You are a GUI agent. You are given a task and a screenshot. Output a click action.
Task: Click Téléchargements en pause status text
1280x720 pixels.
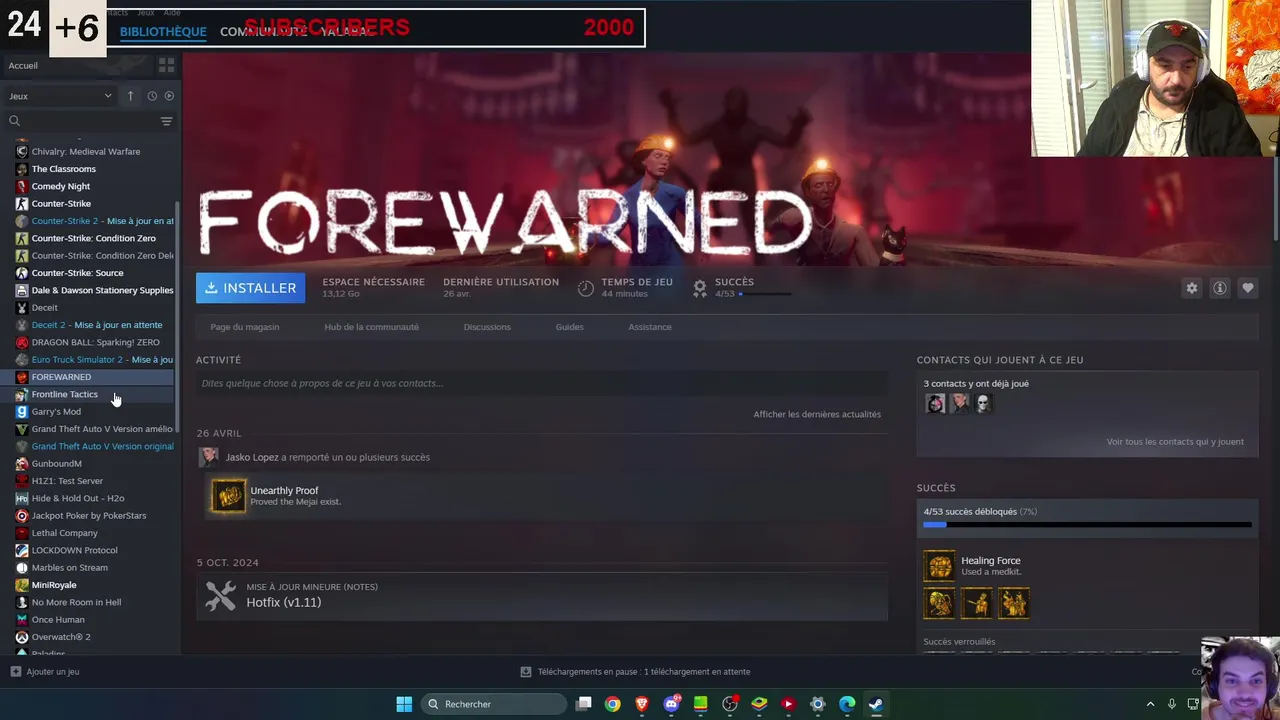tap(644, 672)
